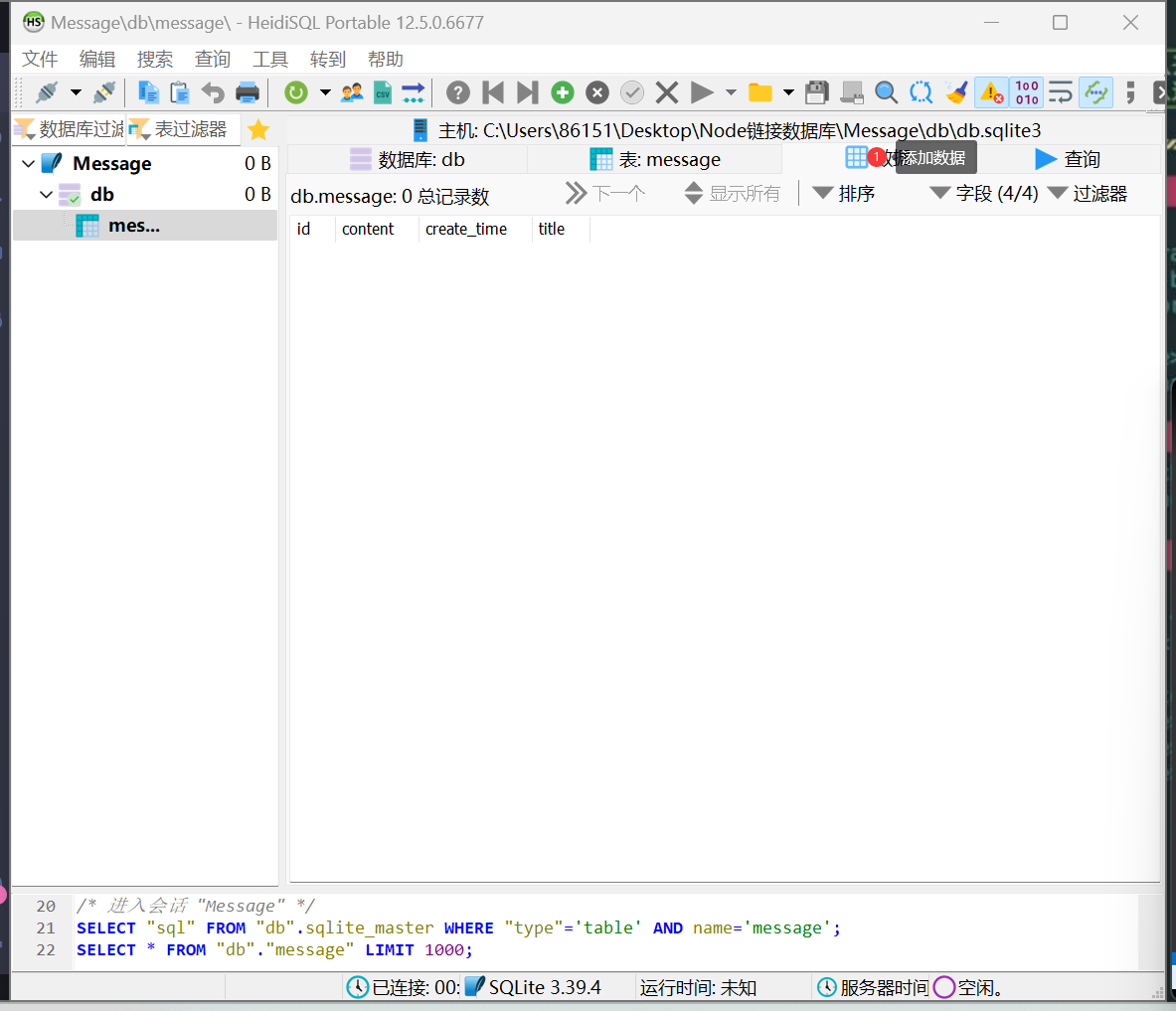The image size is (1176, 1011).
Task: Click the Undo arrow icon
Action: coord(213,93)
